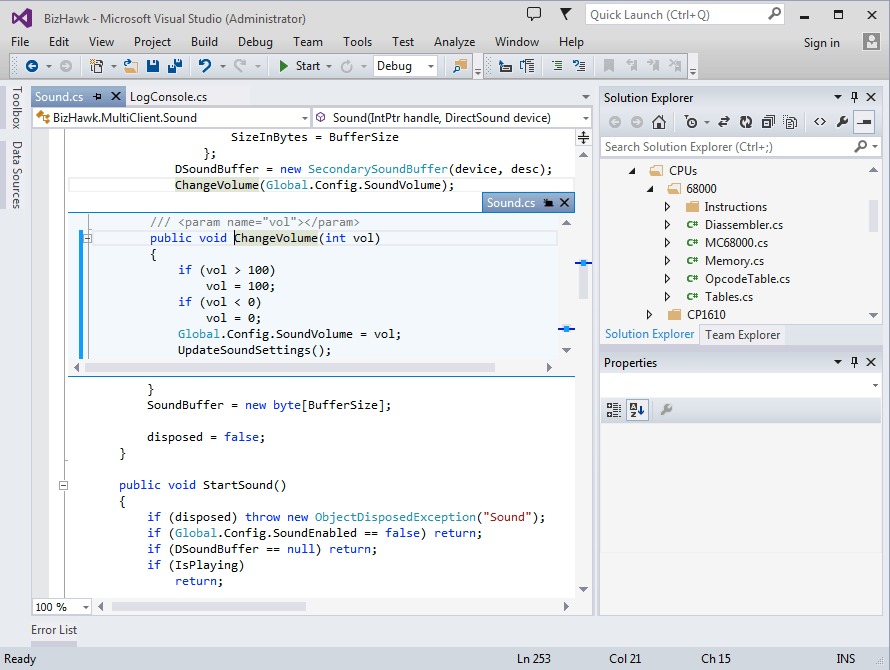Click the New Project toolbar icon
This screenshot has width=890, height=670.
click(x=96, y=66)
